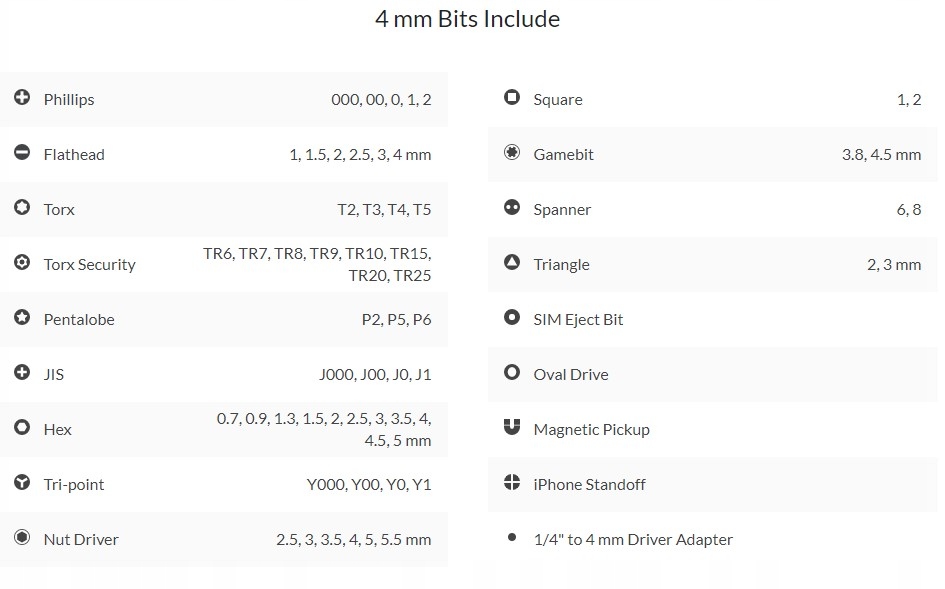This screenshot has height=589, width=945.
Task: Click the Gamebit icon
Action: tap(512, 153)
